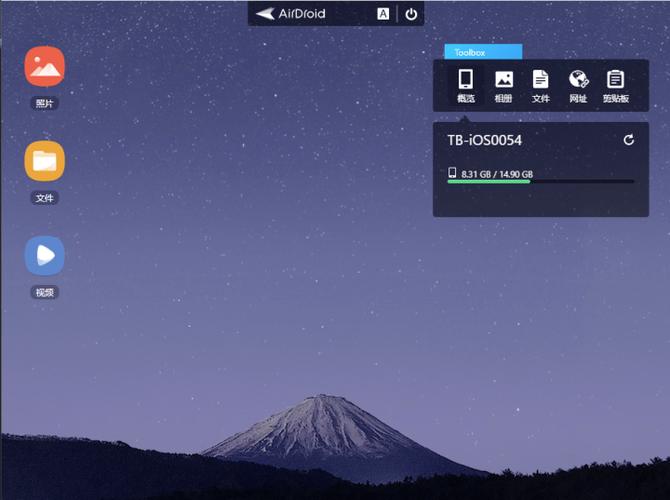Click the device name TB-iOS0054
Screen dimensions: 670x500
click(x=485, y=140)
